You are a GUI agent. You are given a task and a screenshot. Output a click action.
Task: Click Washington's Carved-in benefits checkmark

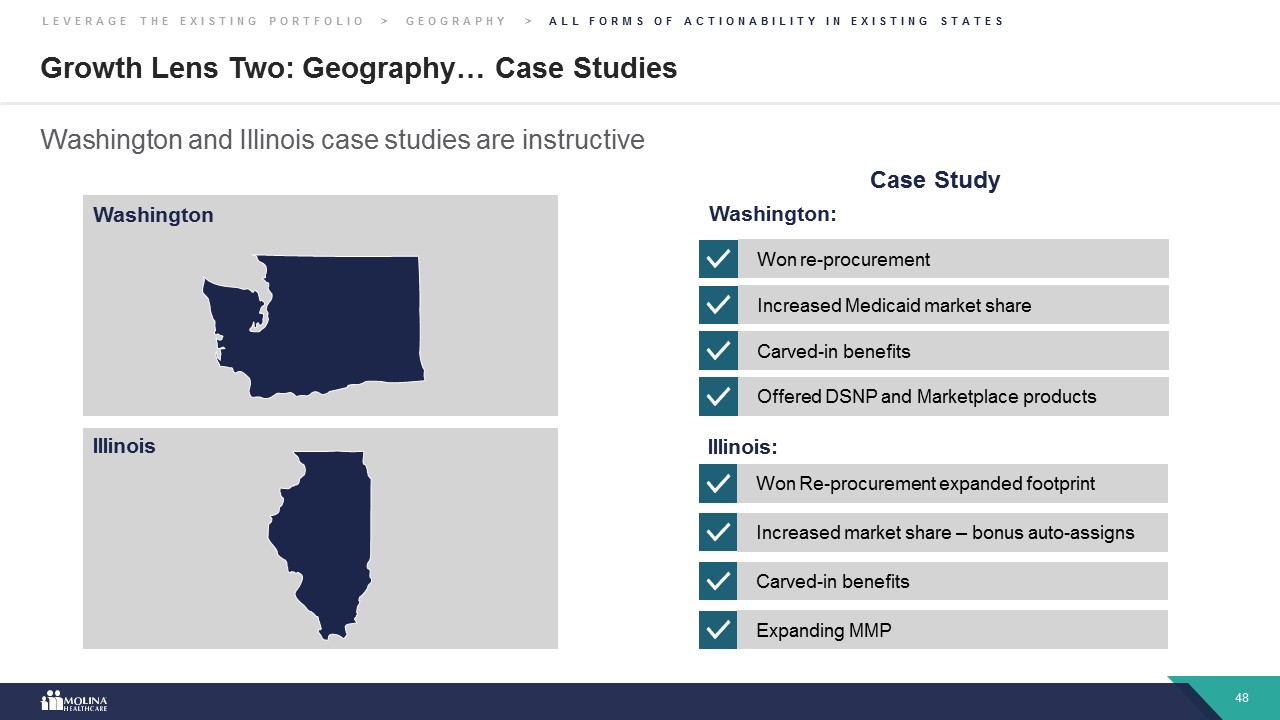pyautogui.click(x=718, y=351)
